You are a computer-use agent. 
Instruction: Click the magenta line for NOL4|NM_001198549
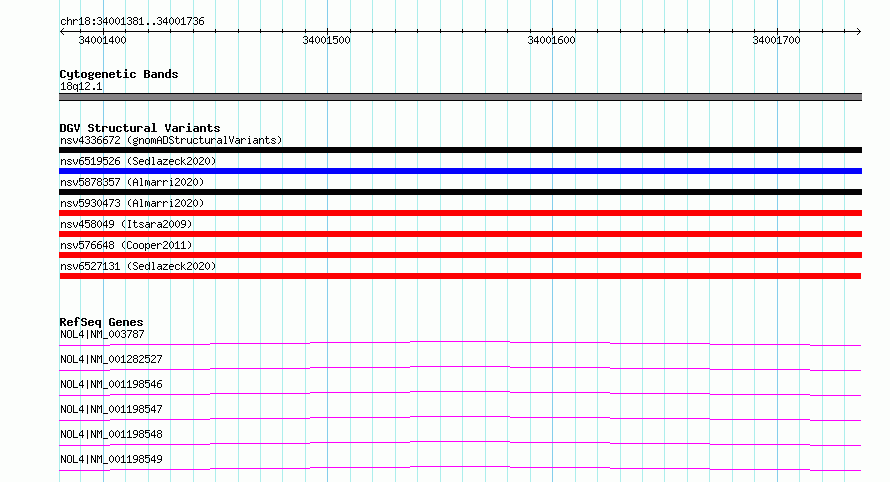(460, 468)
